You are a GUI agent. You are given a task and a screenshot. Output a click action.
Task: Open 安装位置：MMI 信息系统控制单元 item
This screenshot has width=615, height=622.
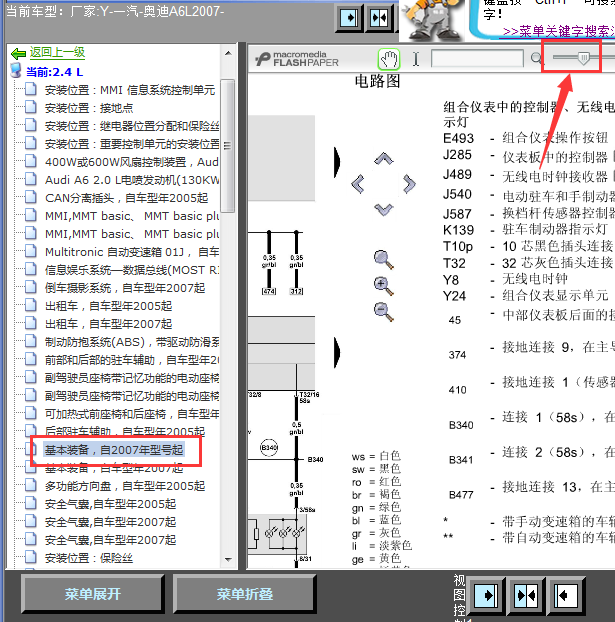pyautogui.click(x=130, y=90)
